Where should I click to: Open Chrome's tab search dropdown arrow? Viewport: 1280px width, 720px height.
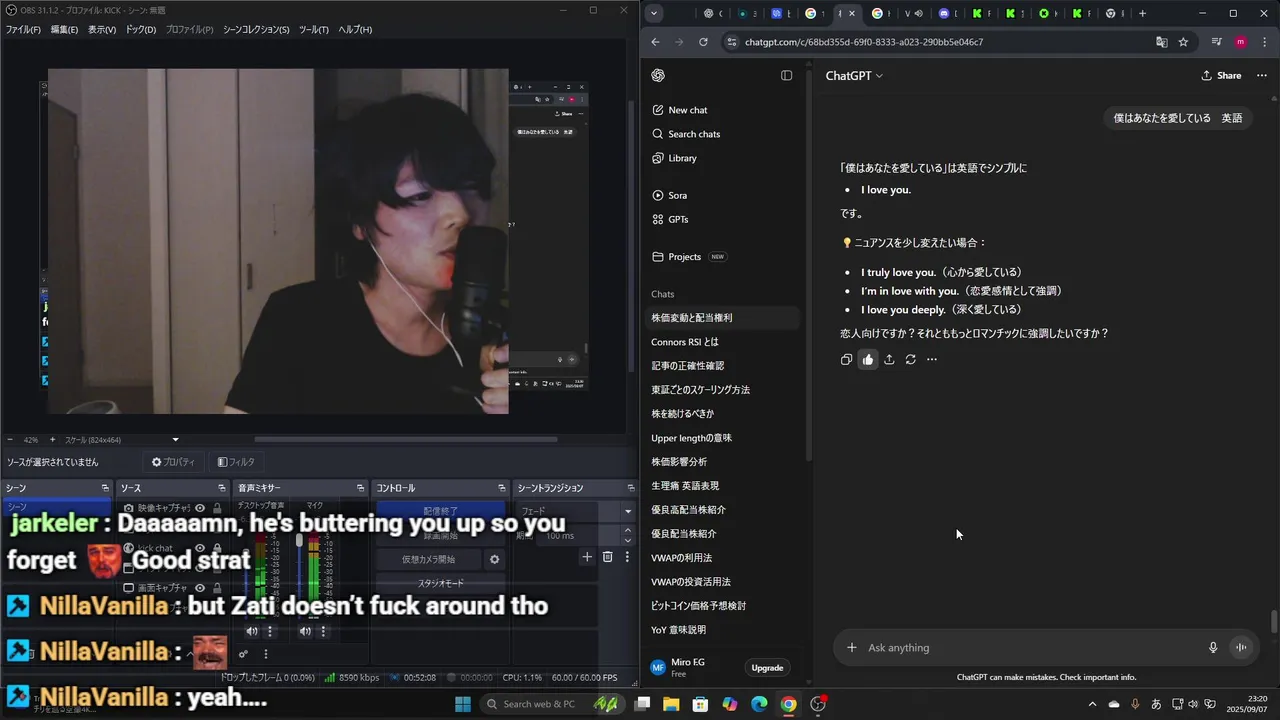(x=654, y=13)
